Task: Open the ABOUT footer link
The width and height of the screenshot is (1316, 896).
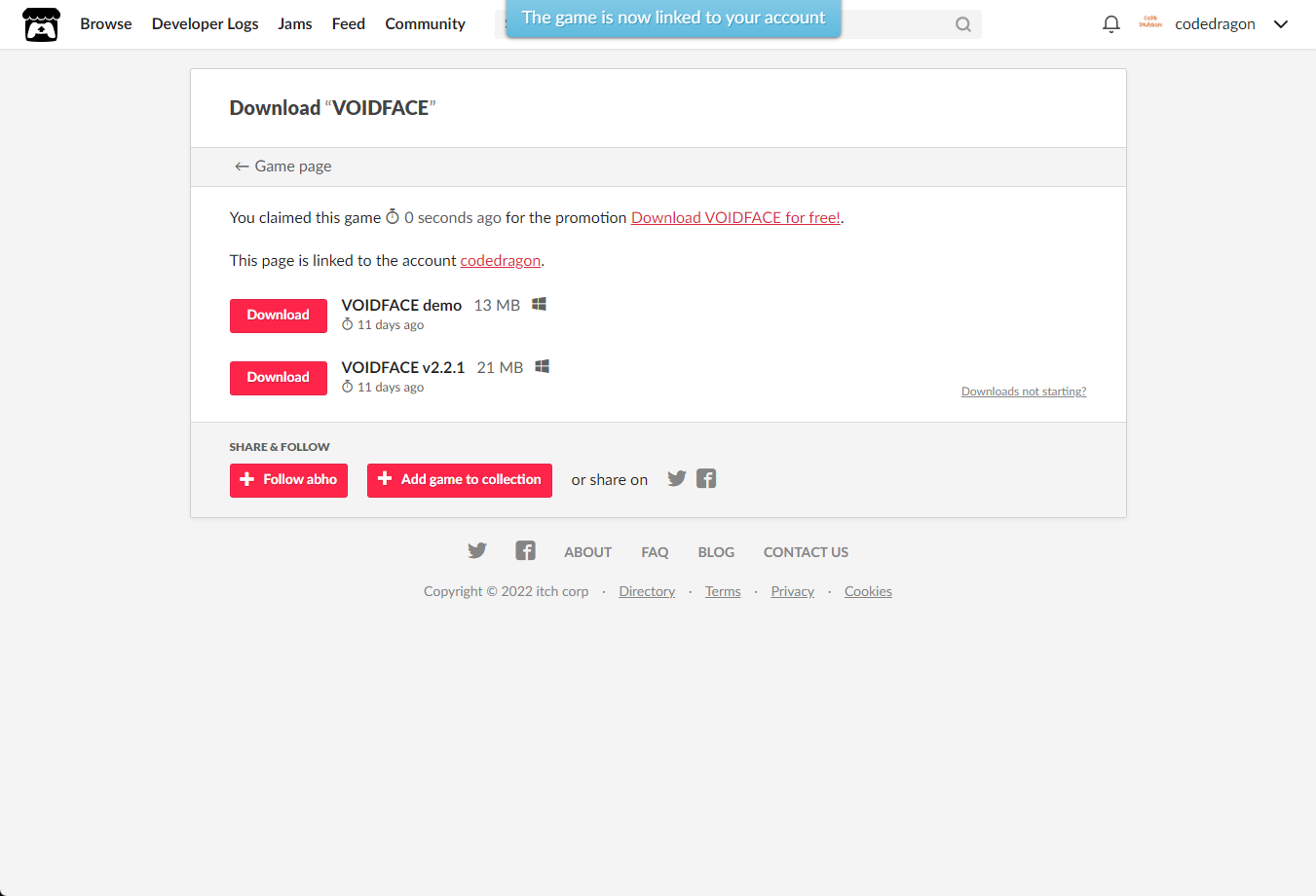Action: click(588, 552)
